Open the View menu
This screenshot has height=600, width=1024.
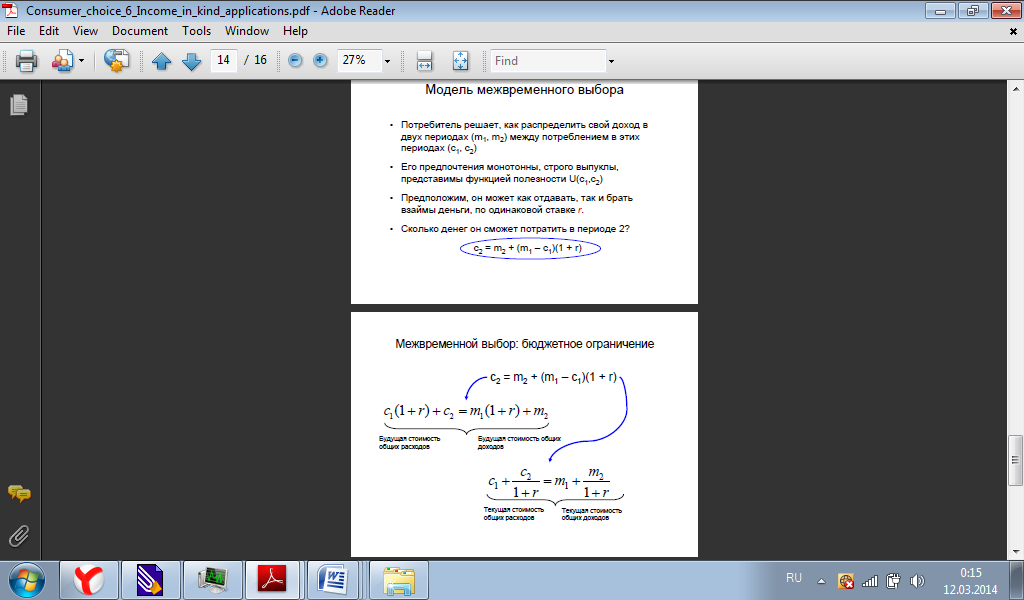click(x=85, y=31)
